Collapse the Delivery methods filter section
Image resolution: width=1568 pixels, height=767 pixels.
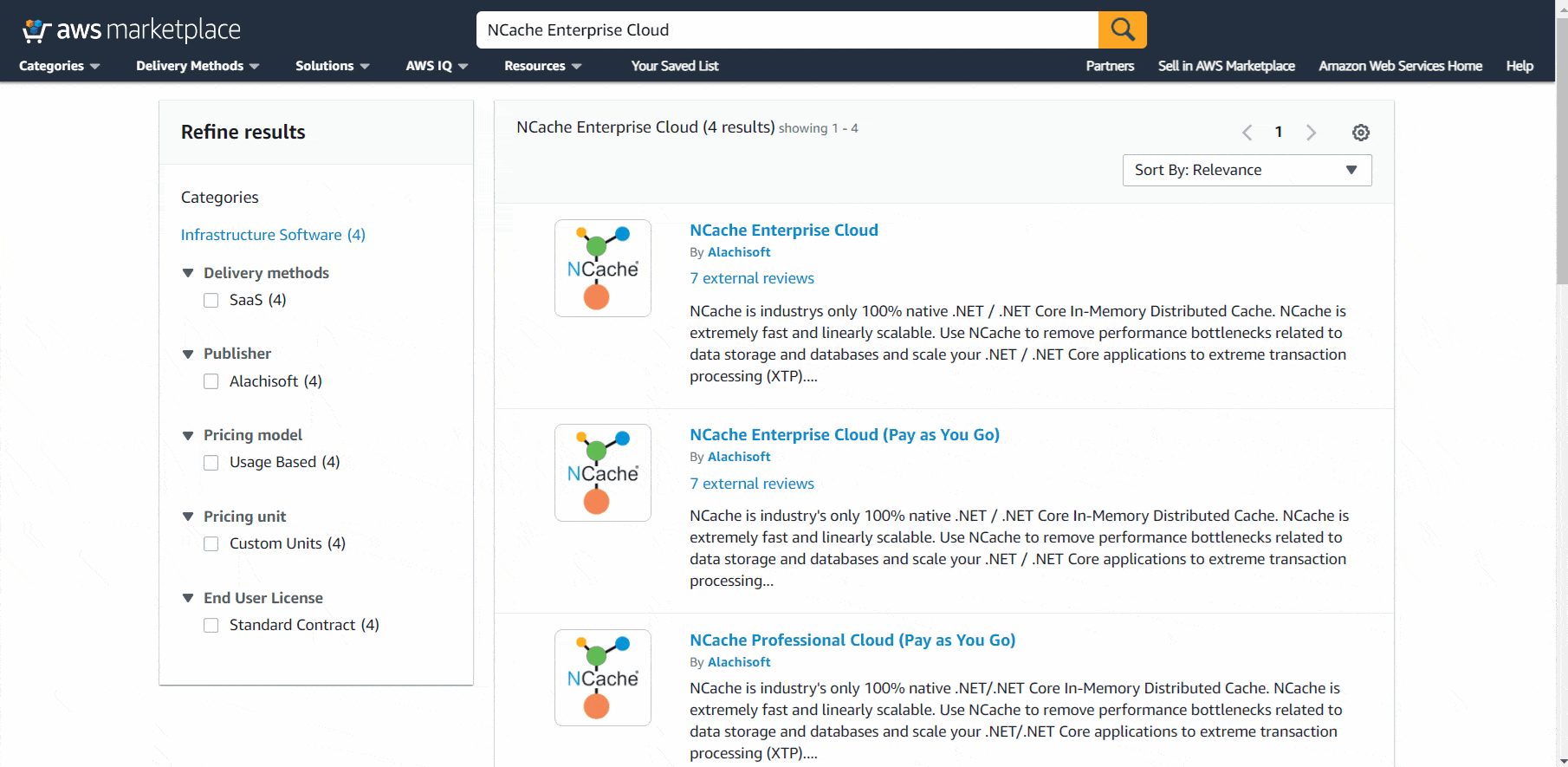[188, 273]
